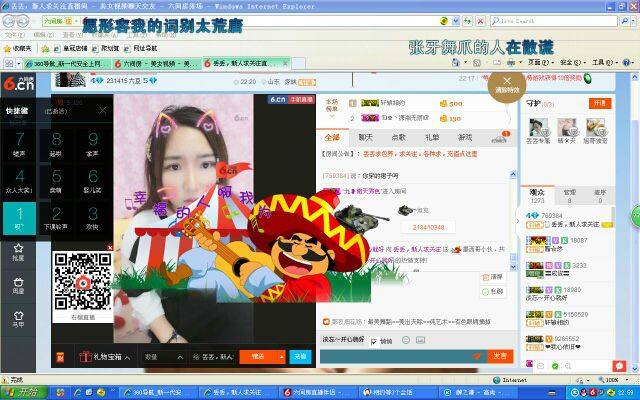Switch to the 360导航 browser tab

coord(67,63)
